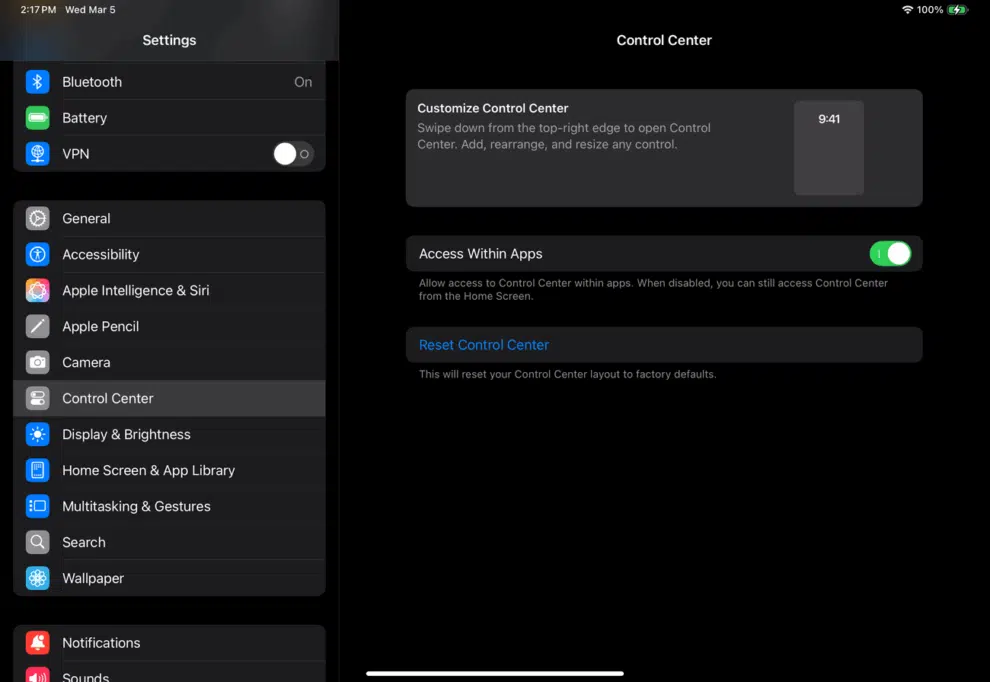990x682 pixels.
Task: Open Display & Brightness settings
Action: click(x=169, y=434)
